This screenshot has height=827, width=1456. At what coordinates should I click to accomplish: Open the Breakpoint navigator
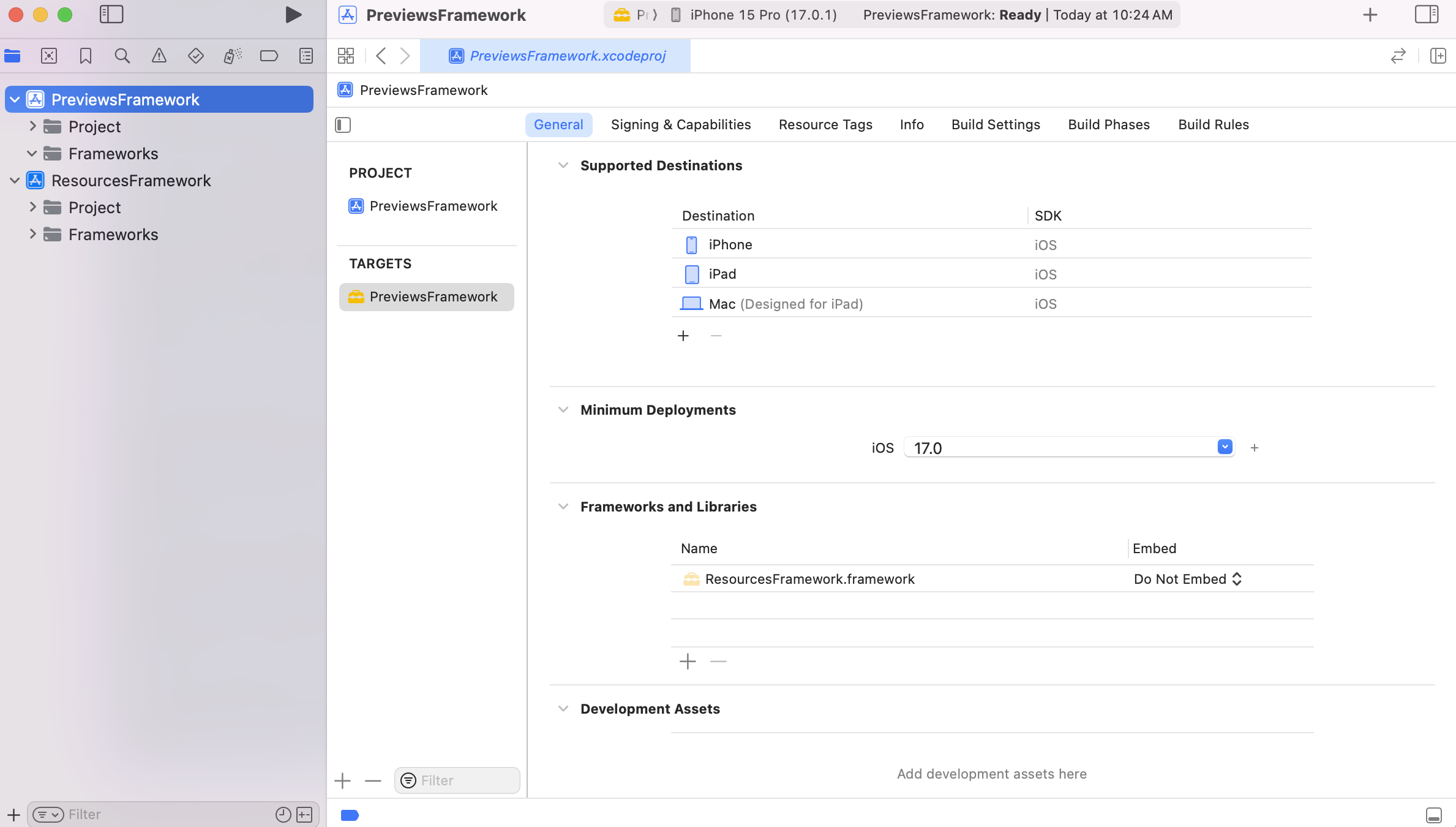(x=269, y=56)
